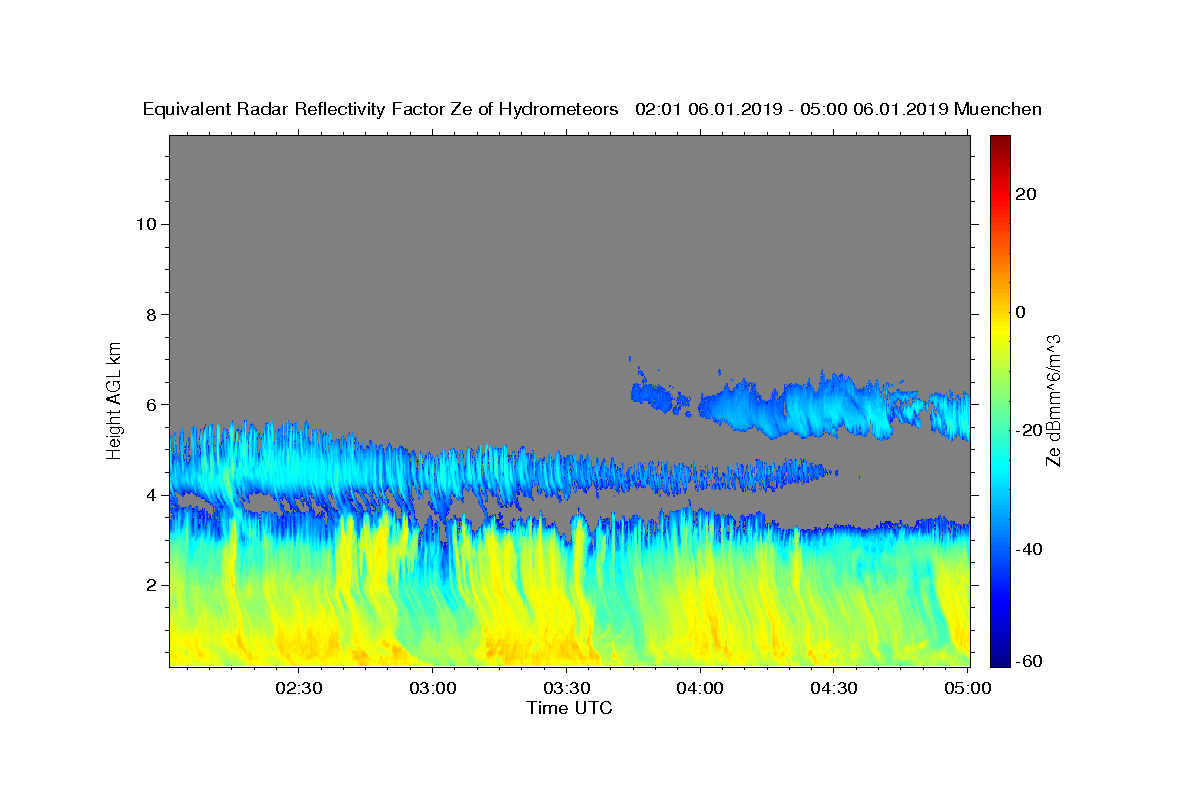Click the height tick label '6'
Image resolution: width=1200 pixels, height=800 pixels.
[x=150, y=405]
